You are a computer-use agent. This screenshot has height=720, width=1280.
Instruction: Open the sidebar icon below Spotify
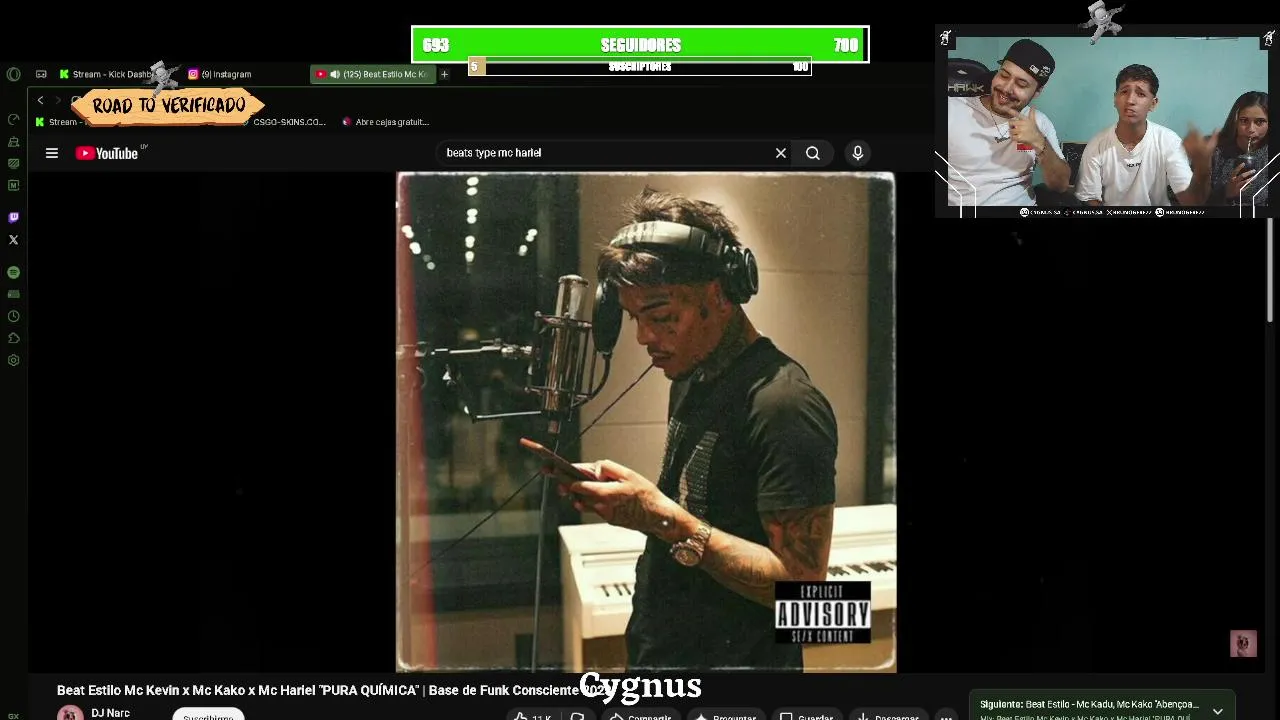click(x=13, y=294)
